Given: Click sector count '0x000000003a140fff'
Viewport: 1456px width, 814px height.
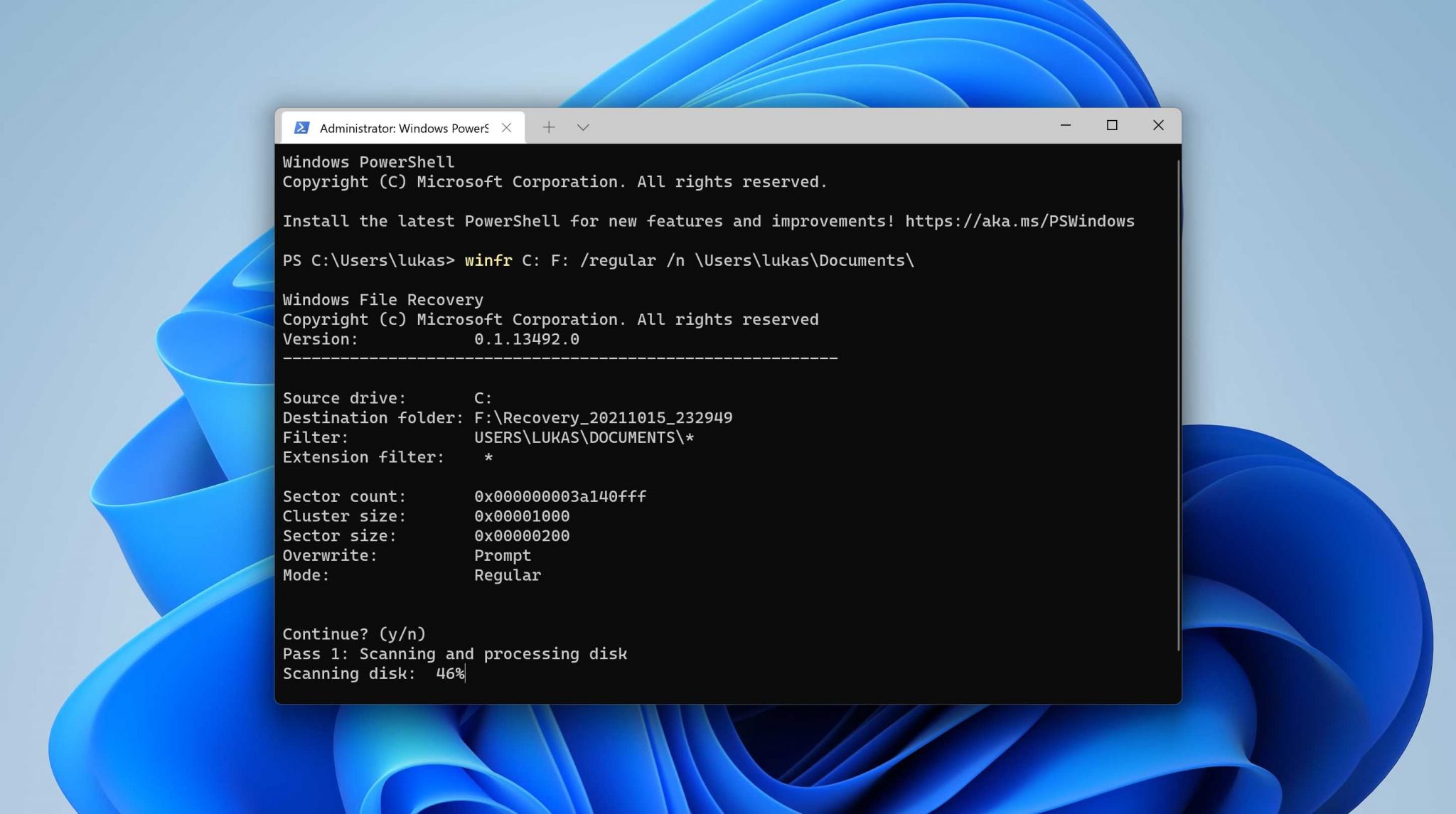Looking at the screenshot, I should tap(560, 496).
